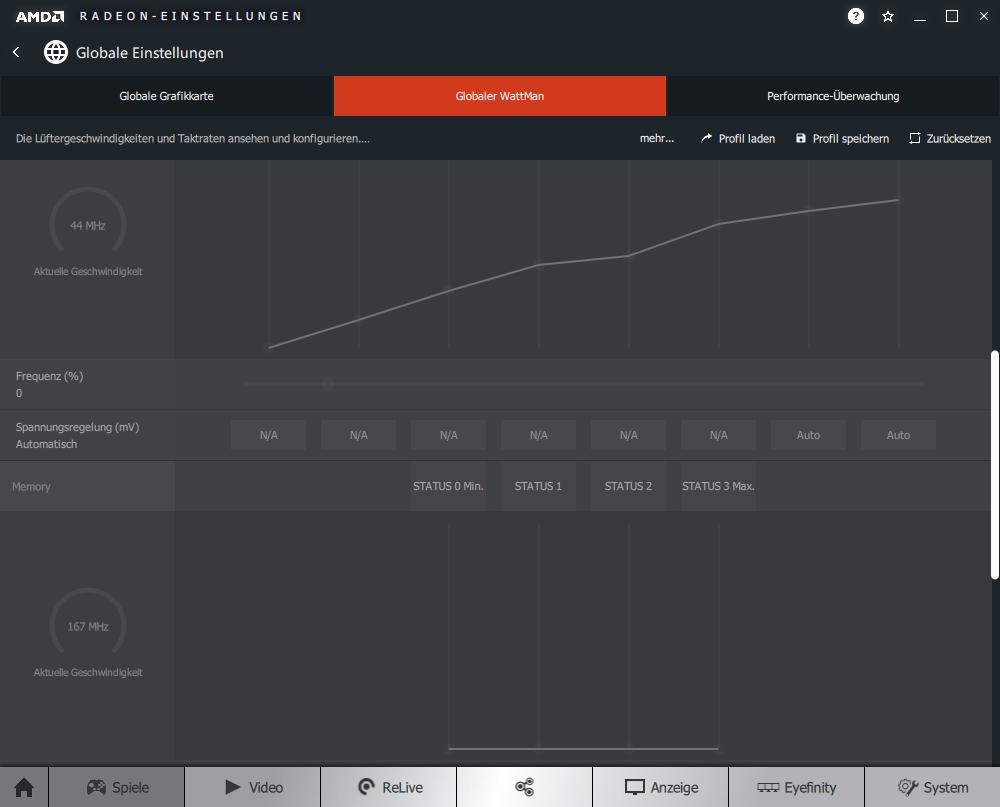The image size is (1000, 807).
Task: Open the Video section
Action: pos(253,787)
